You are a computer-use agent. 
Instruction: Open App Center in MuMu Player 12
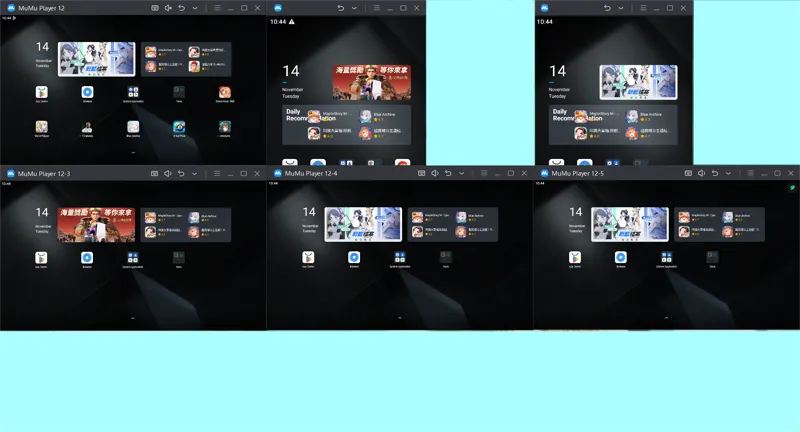point(41,92)
